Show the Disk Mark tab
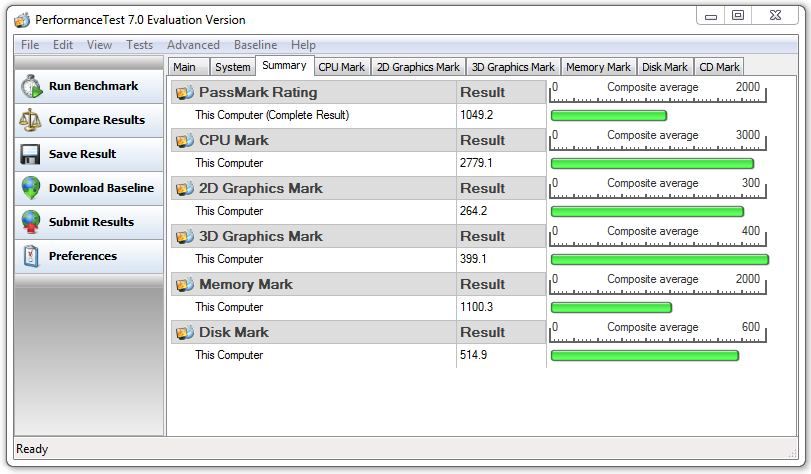Screen dimensions: 811x474 pyautogui.click(x=665, y=67)
